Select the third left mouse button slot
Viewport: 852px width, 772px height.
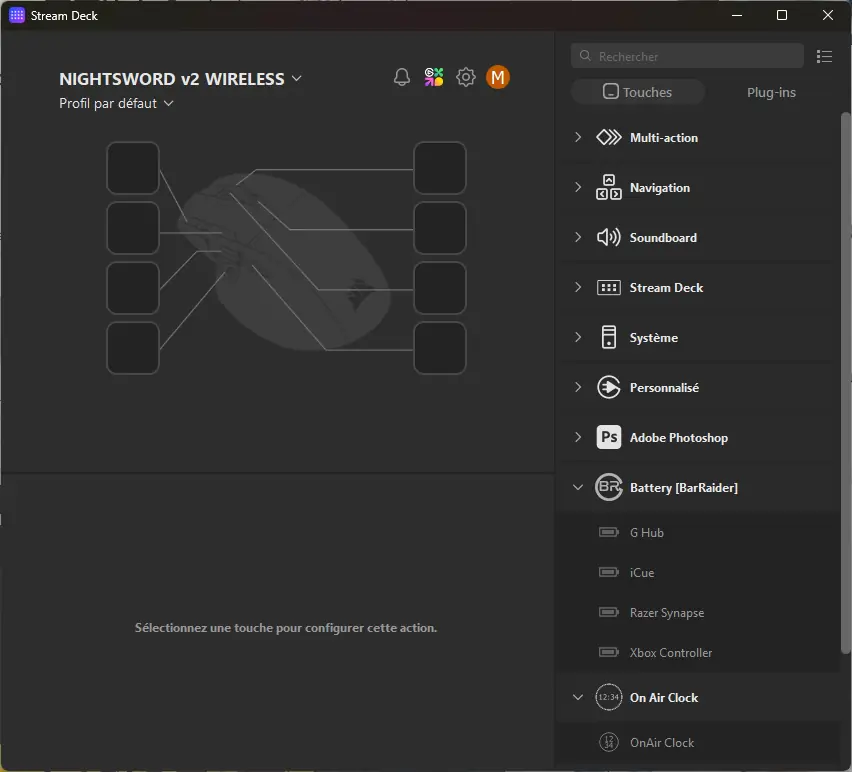tap(133, 288)
